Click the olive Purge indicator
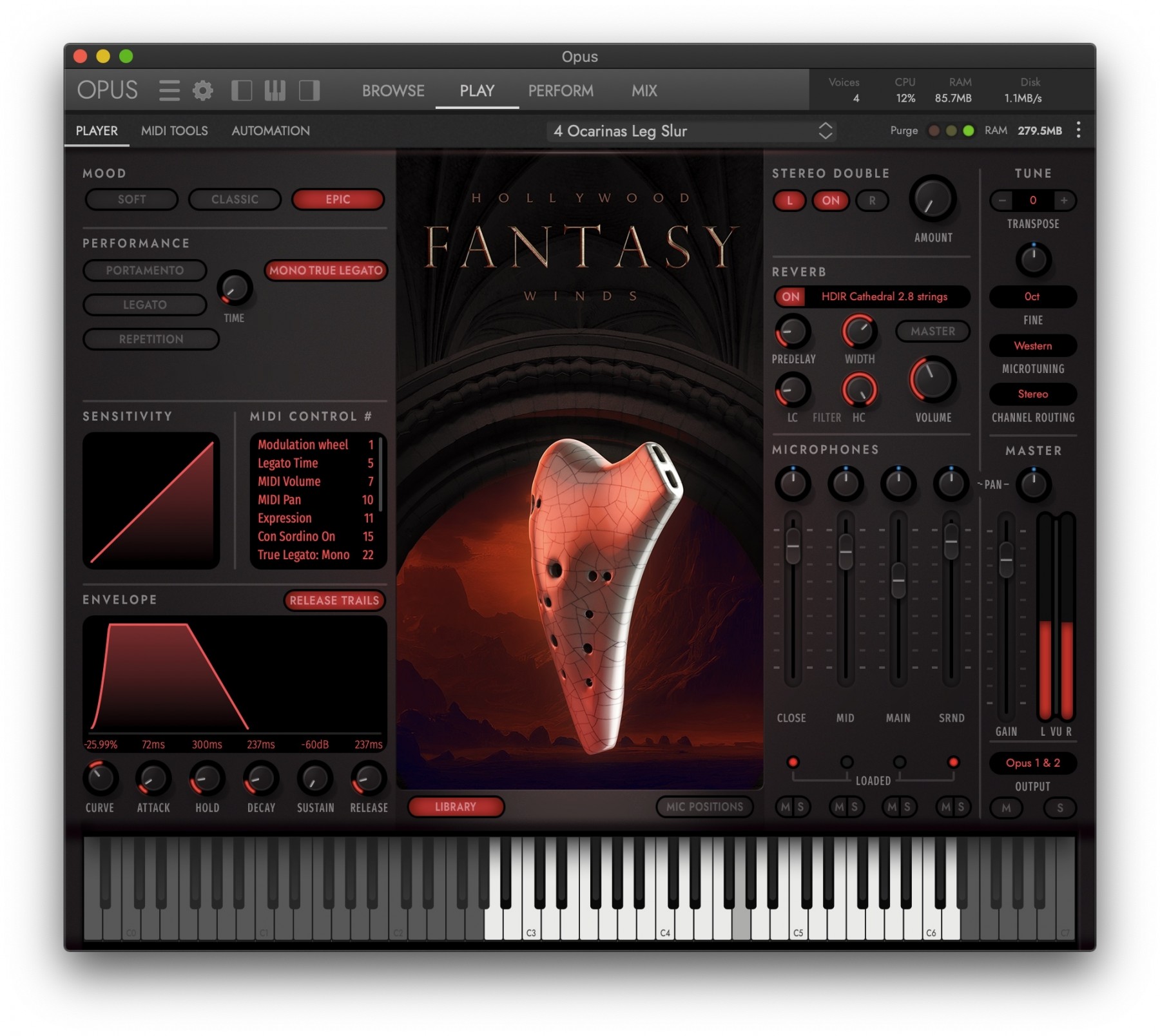 click(x=951, y=131)
